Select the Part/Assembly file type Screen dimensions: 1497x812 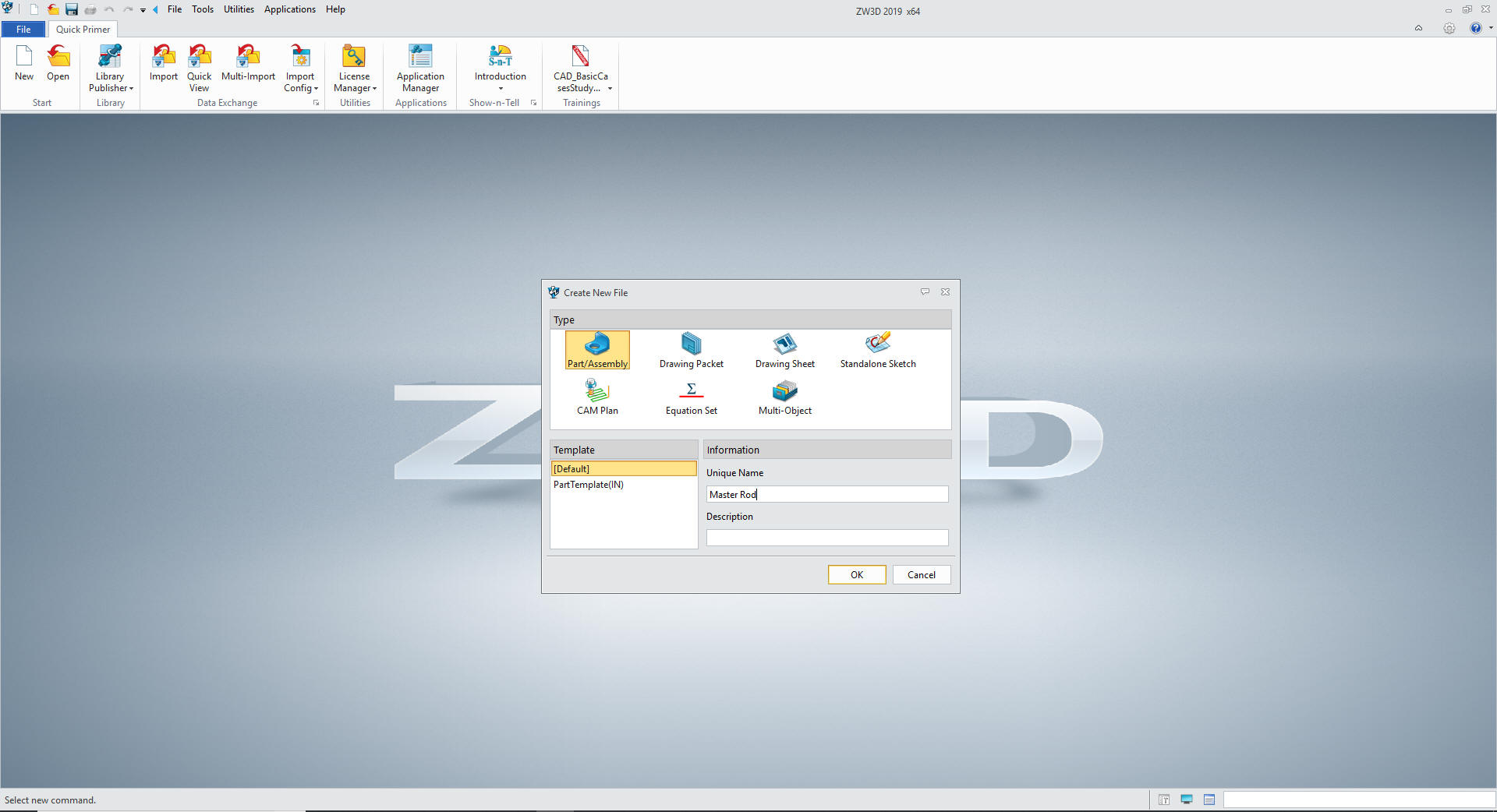[597, 350]
